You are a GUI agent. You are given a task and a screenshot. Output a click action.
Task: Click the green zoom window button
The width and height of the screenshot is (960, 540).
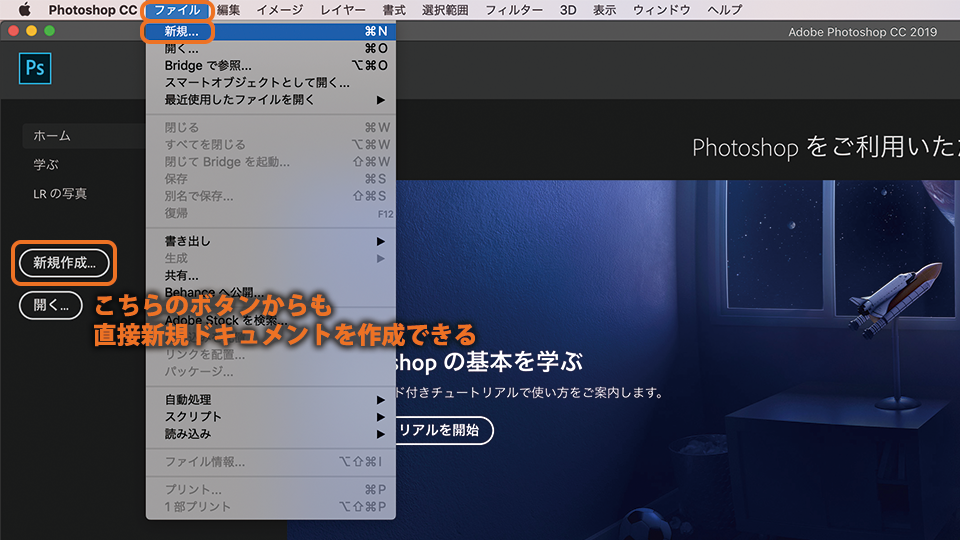[50, 31]
